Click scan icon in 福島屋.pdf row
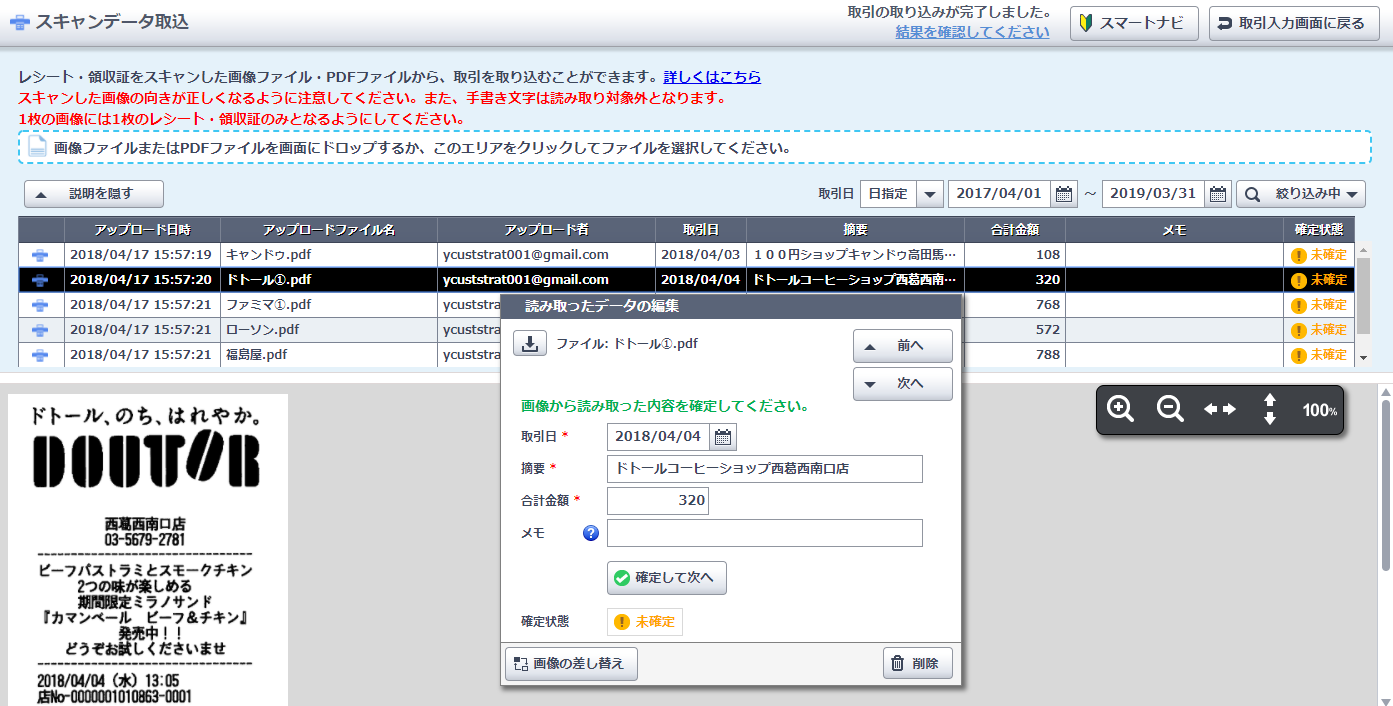 click(x=41, y=355)
